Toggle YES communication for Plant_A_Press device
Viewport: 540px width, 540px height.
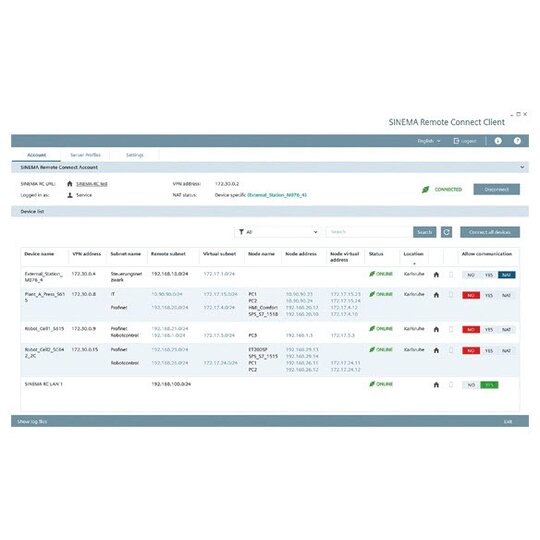pos(489,295)
